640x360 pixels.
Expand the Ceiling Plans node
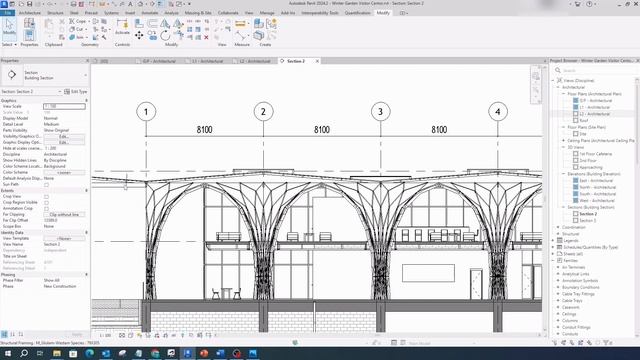click(564, 140)
